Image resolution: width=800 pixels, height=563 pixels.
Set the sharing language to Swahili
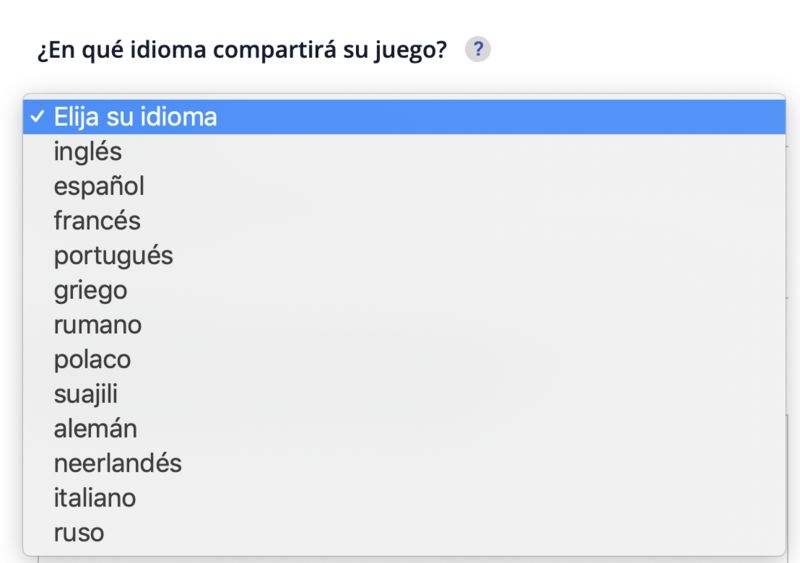click(86, 395)
